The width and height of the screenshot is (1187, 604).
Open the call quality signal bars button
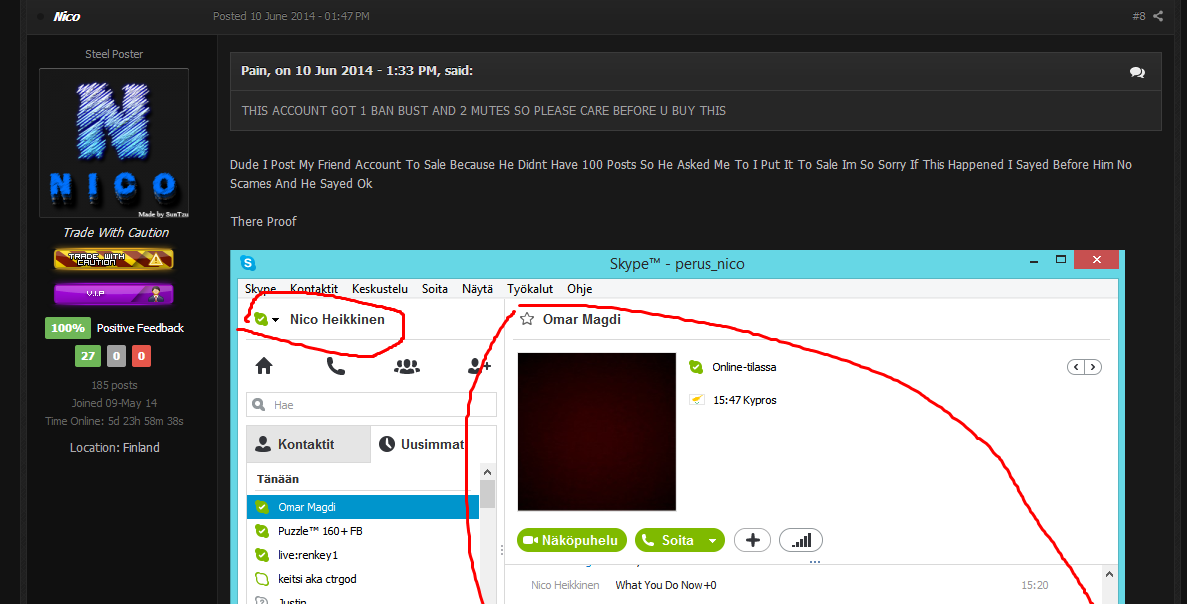(800, 540)
